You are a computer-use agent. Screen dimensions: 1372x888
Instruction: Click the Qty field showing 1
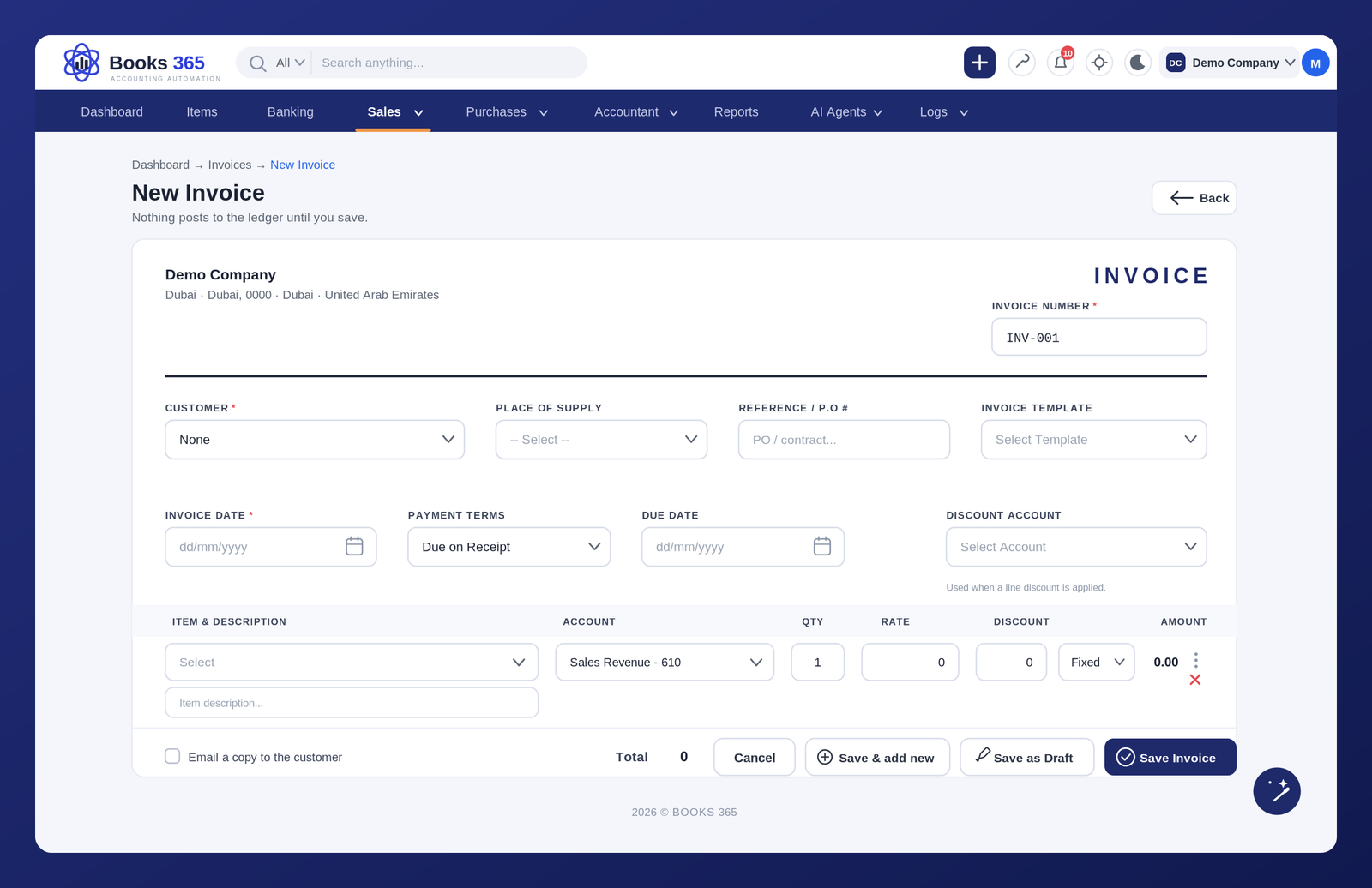[x=818, y=663]
